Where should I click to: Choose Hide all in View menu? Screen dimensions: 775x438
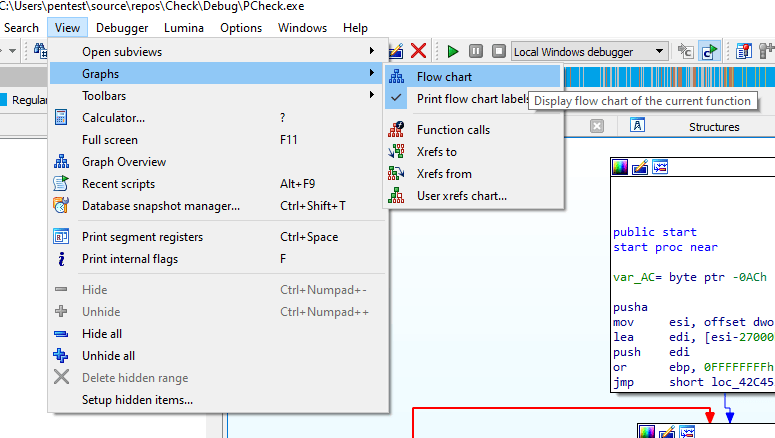tap(102, 334)
